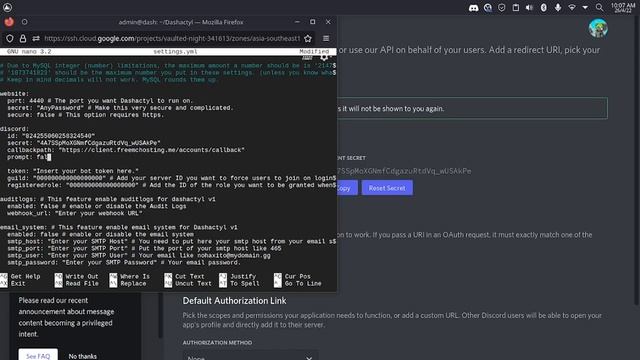Click the microphone tray icon
The image size is (640, 360).
pyautogui.click(x=558, y=7)
